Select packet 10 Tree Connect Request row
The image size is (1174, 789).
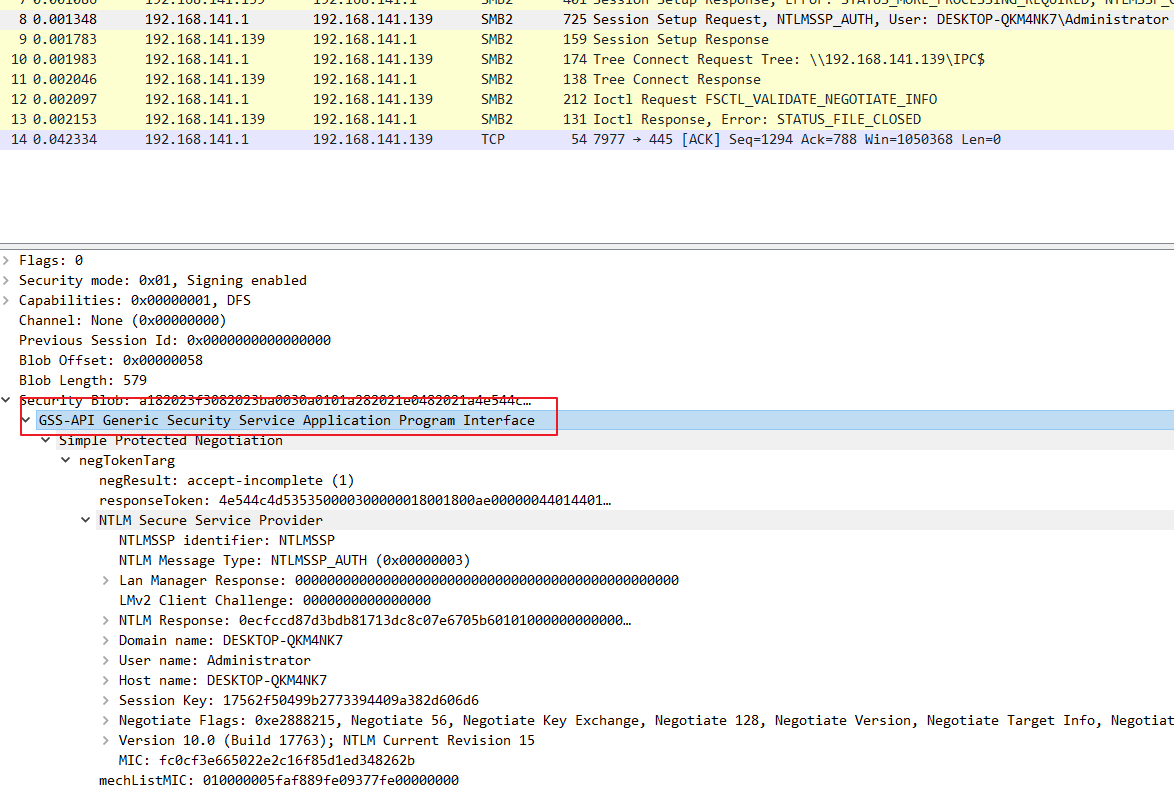point(587,59)
